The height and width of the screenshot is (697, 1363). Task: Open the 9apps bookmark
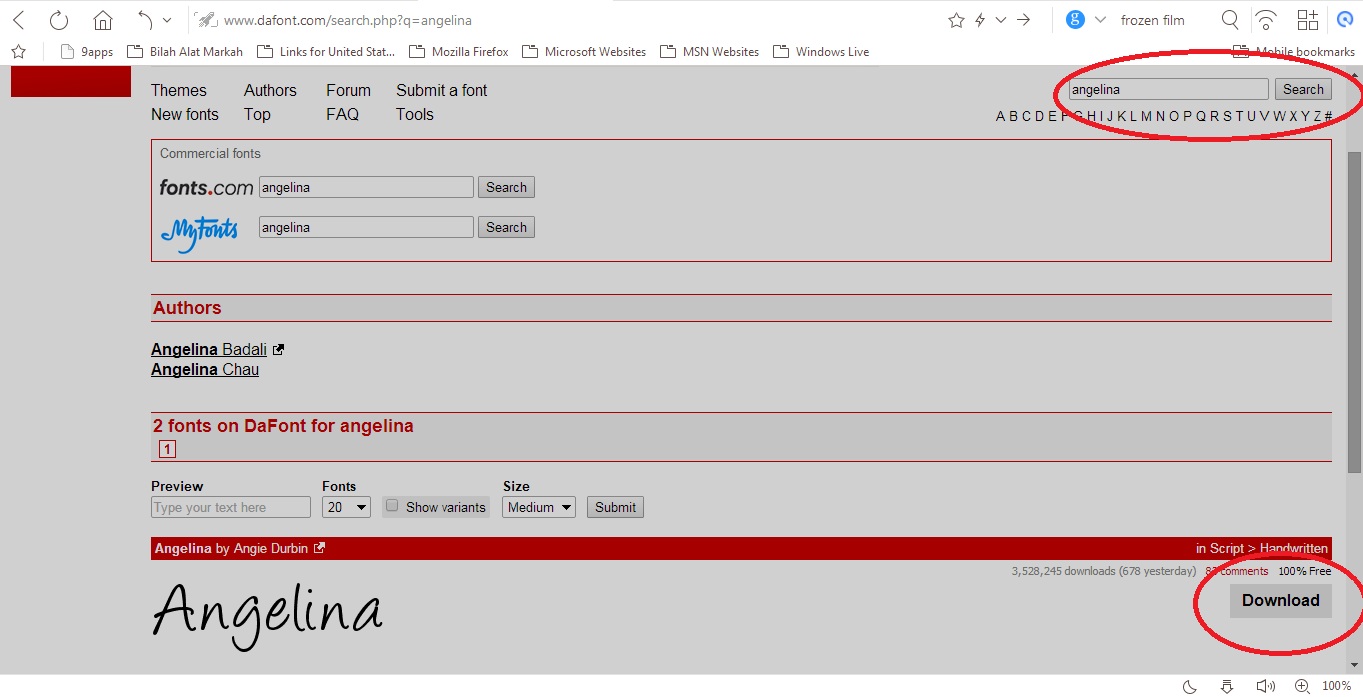(x=87, y=51)
